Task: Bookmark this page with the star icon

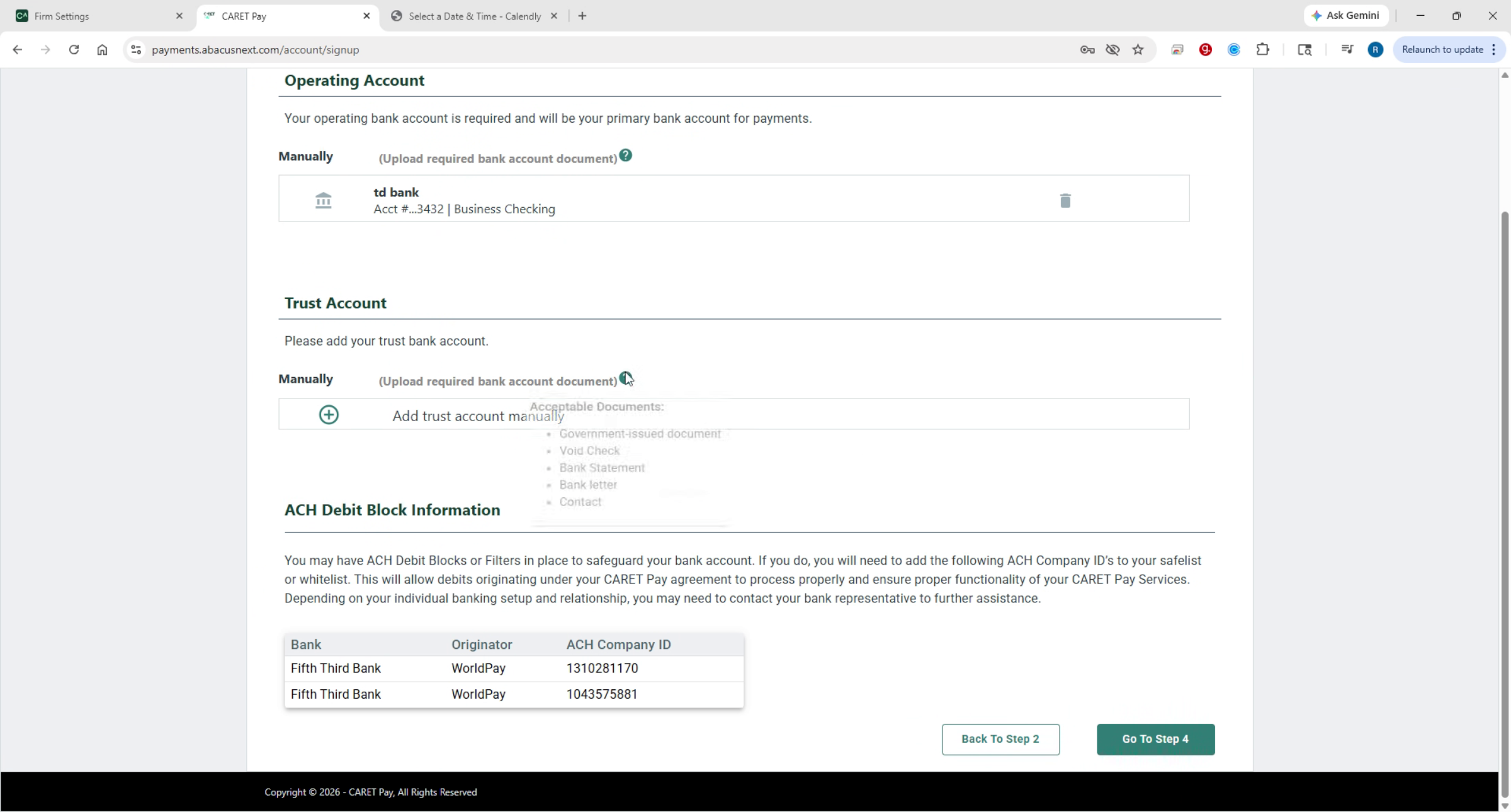Action: click(1138, 50)
